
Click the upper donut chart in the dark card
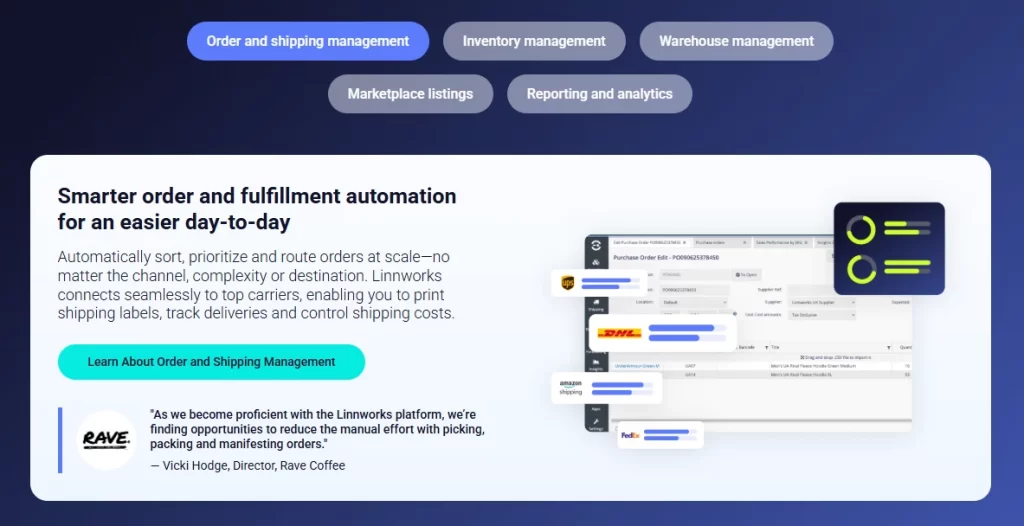click(x=861, y=230)
